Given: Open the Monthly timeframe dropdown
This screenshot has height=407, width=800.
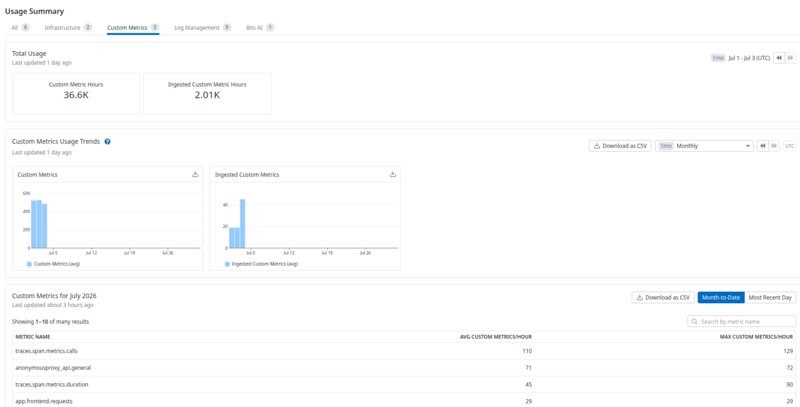Looking at the screenshot, I should pos(704,146).
